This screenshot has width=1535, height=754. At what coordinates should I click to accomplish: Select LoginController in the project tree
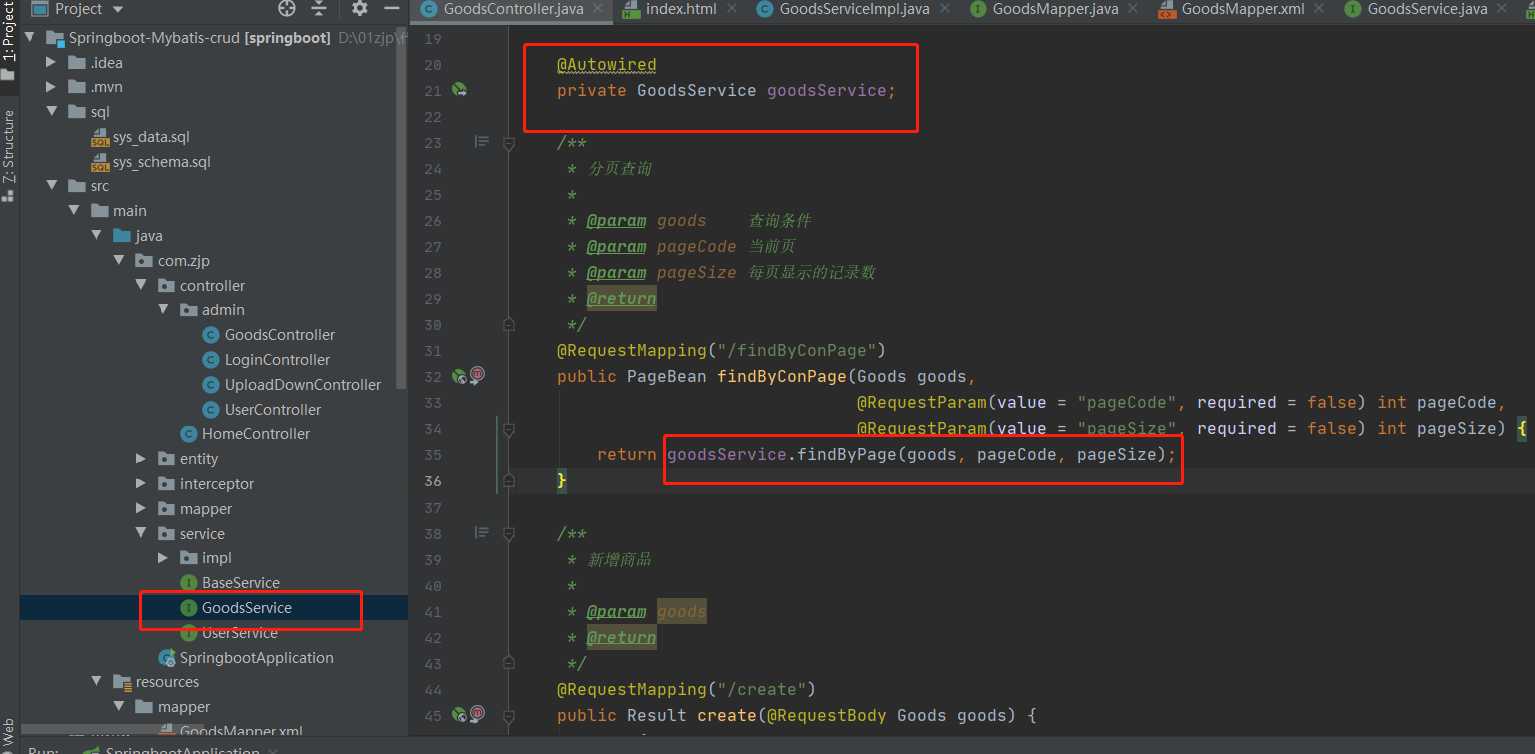coord(277,360)
